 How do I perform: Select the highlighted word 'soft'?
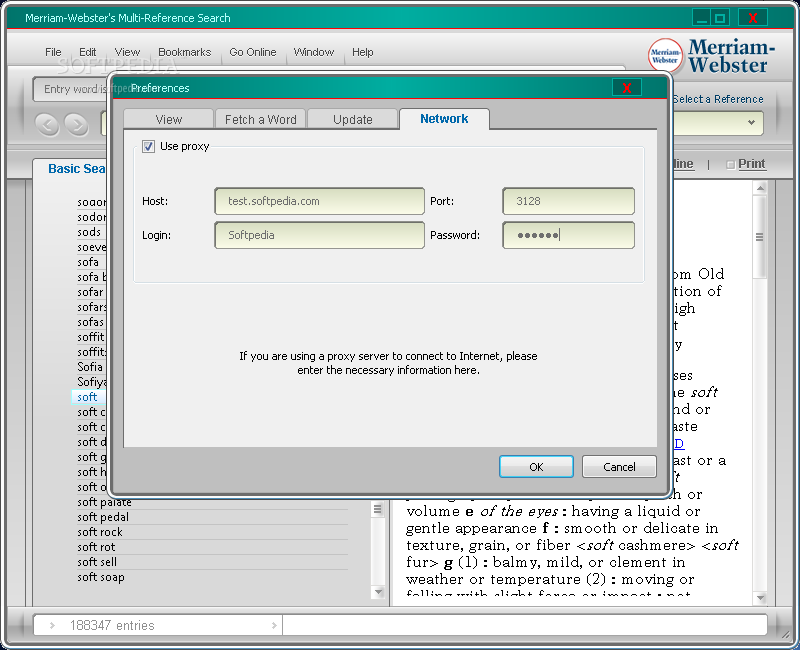click(87, 397)
